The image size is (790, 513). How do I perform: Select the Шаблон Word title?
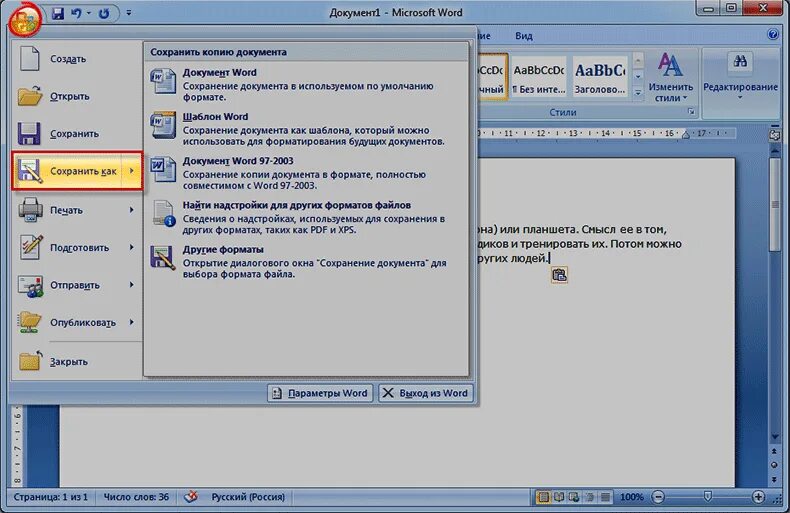(215, 116)
